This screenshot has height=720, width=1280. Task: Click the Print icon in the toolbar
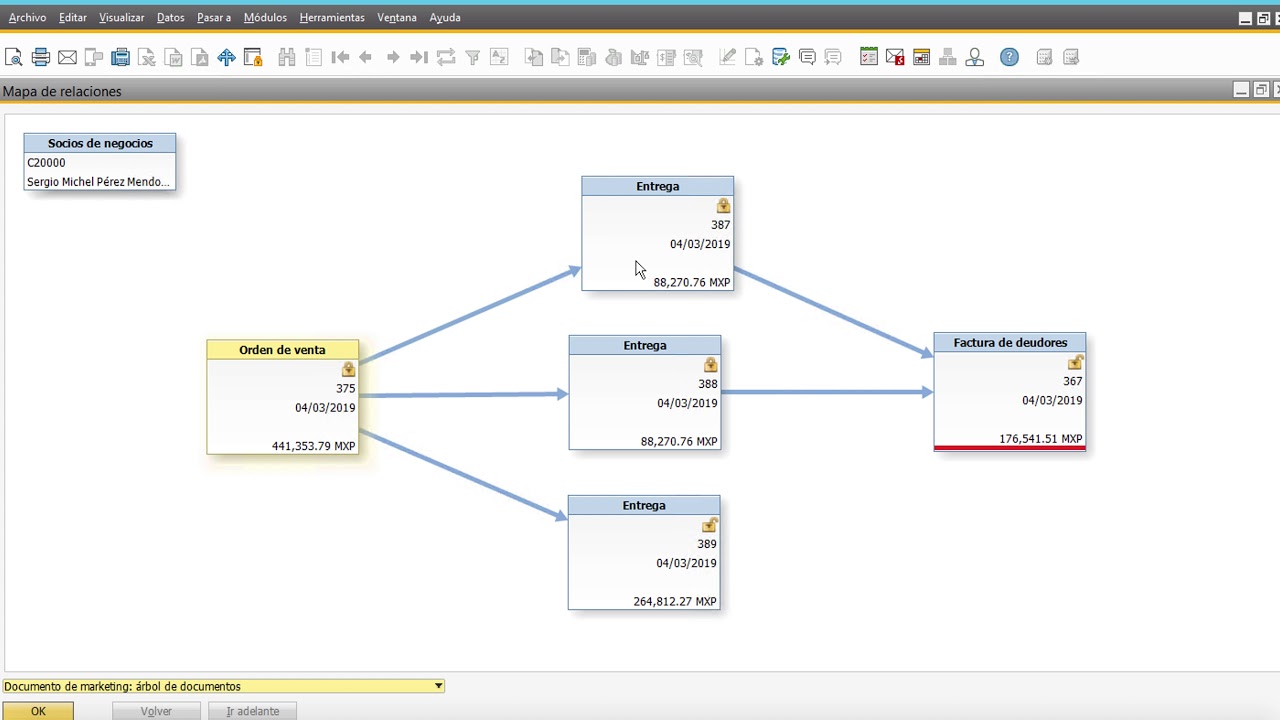coord(41,57)
